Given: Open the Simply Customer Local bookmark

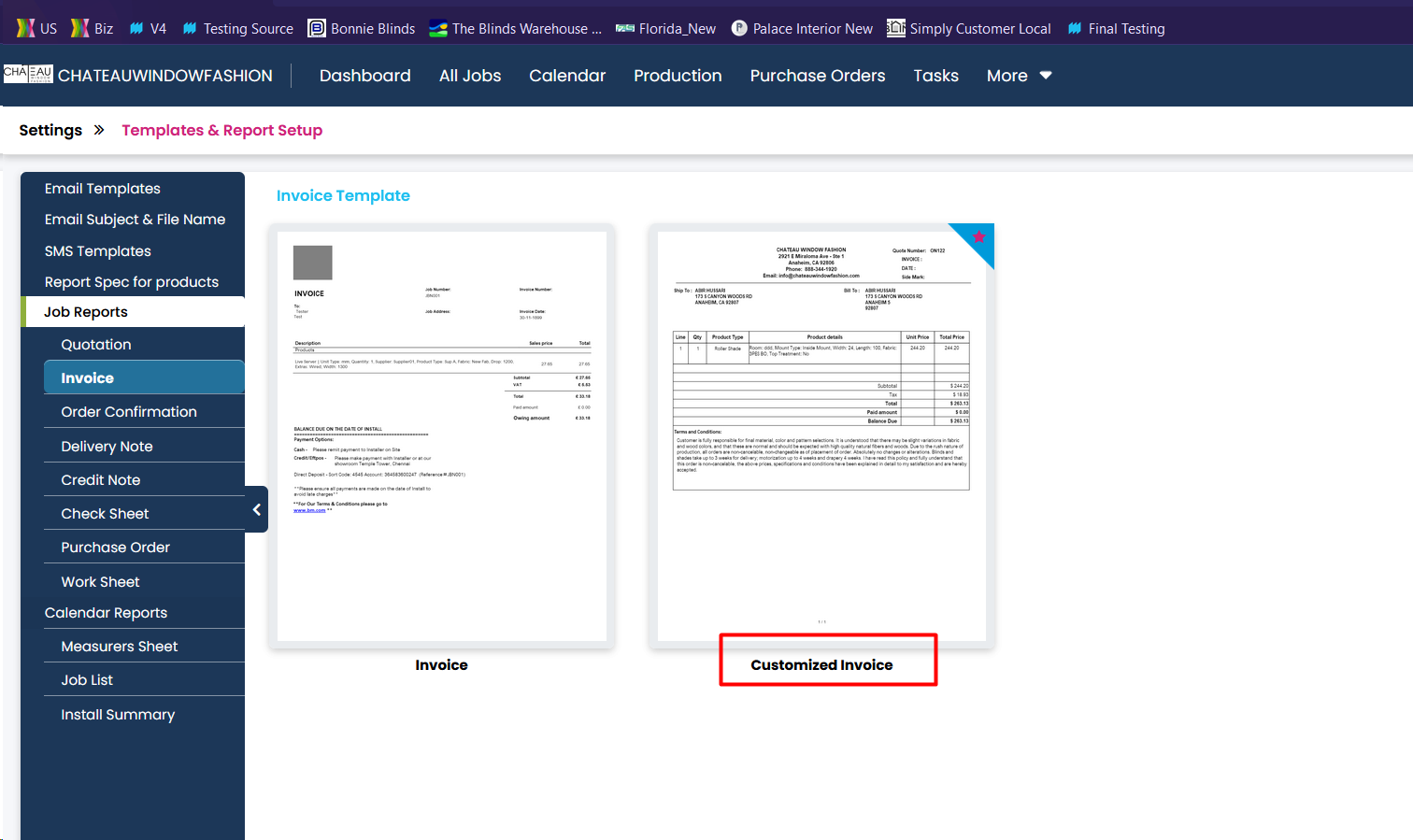Looking at the screenshot, I should click(x=969, y=29).
